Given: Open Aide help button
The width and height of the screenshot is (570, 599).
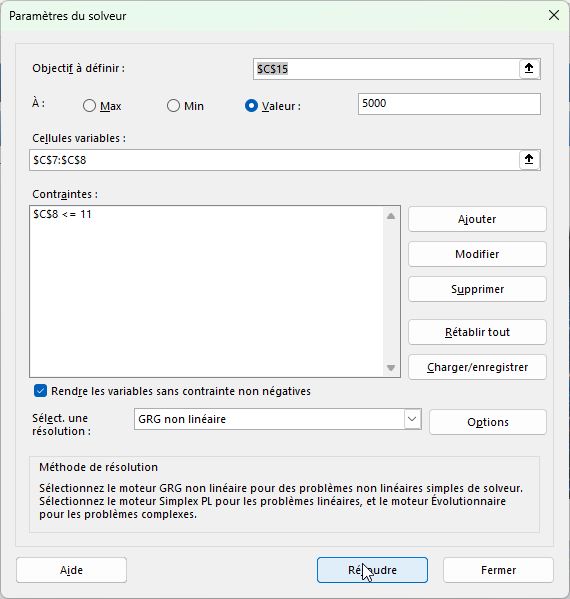Looking at the screenshot, I should pyautogui.click(x=71, y=570).
